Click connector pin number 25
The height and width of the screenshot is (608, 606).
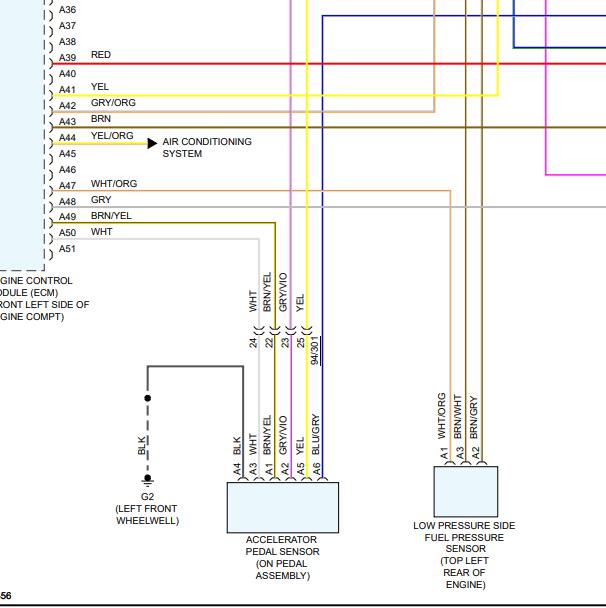tap(301, 343)
